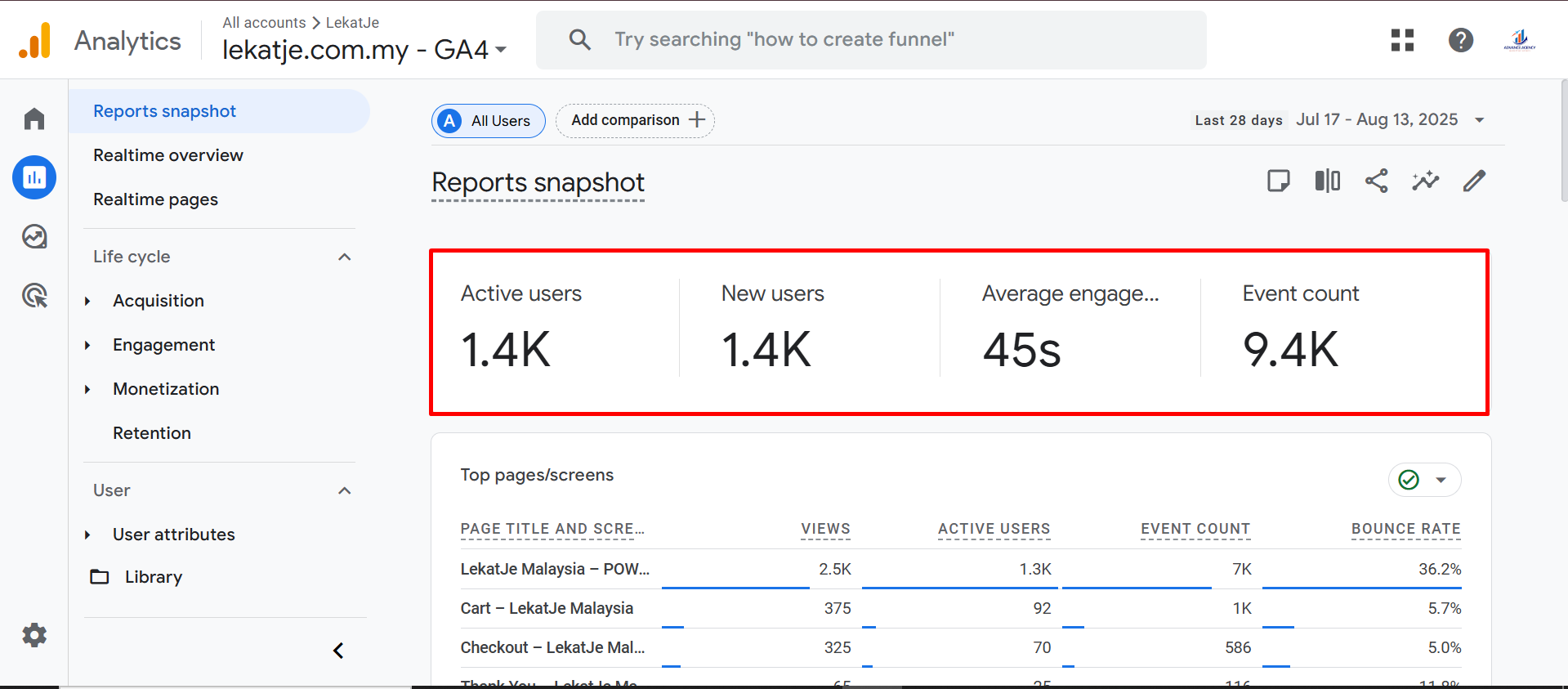Select Realtime overview in the sidebar
The width and height of the screenshot is (1568, 689).
[x=168, y=155]
